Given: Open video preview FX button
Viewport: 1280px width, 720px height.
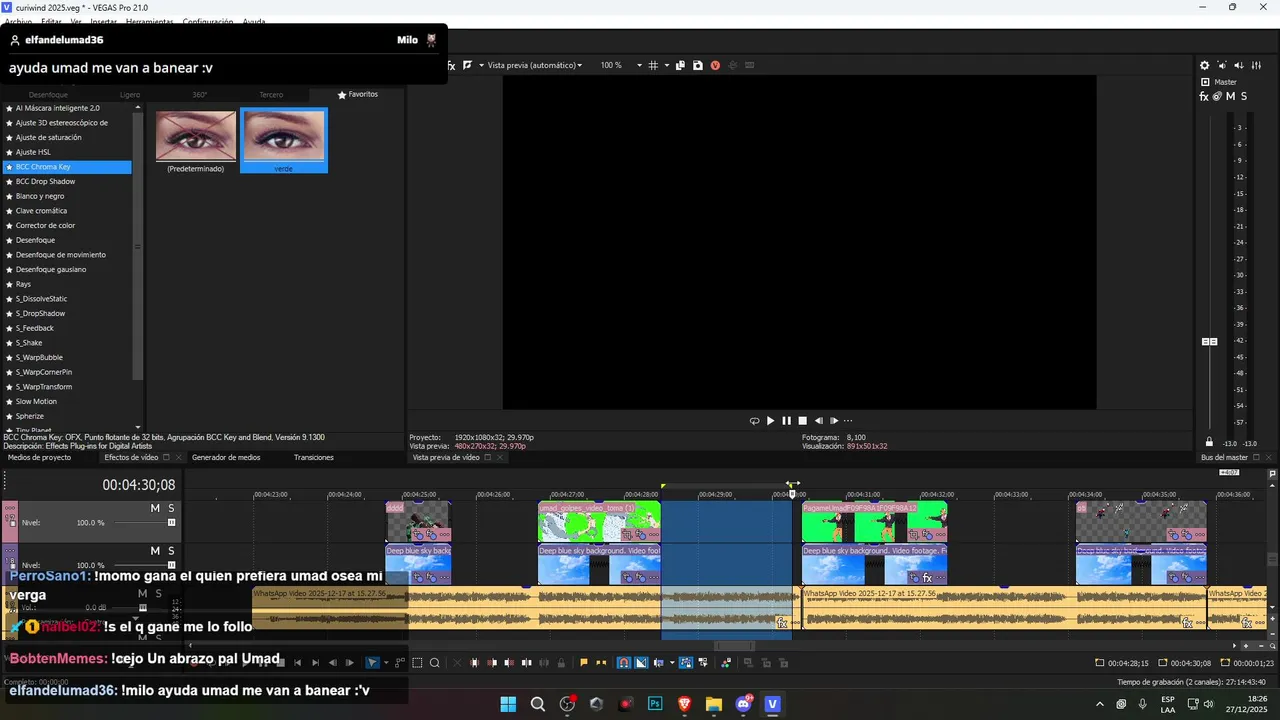Looking at the screenshot, I should click(451, 65).
